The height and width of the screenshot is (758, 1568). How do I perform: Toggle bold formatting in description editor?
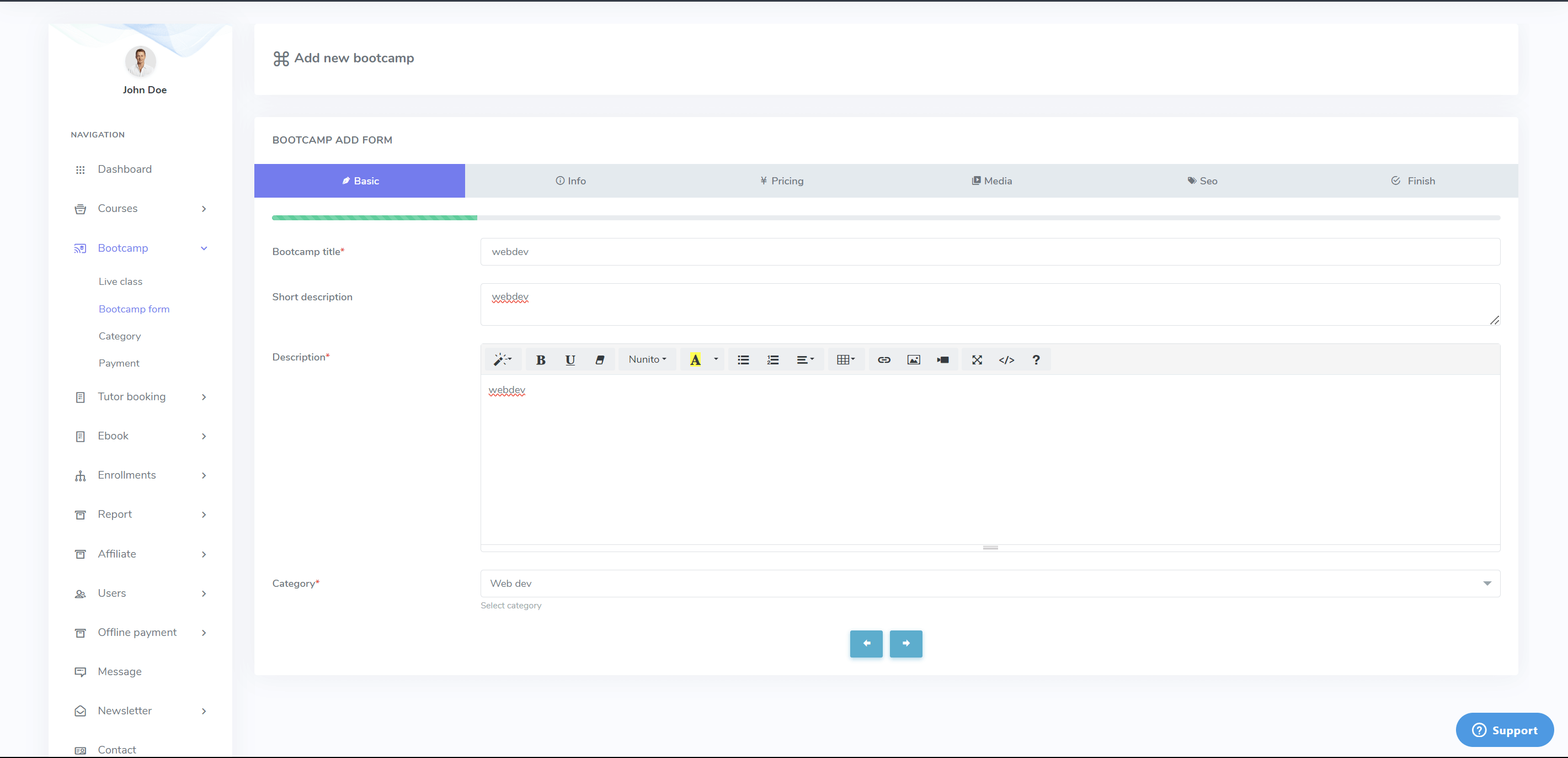540,359
